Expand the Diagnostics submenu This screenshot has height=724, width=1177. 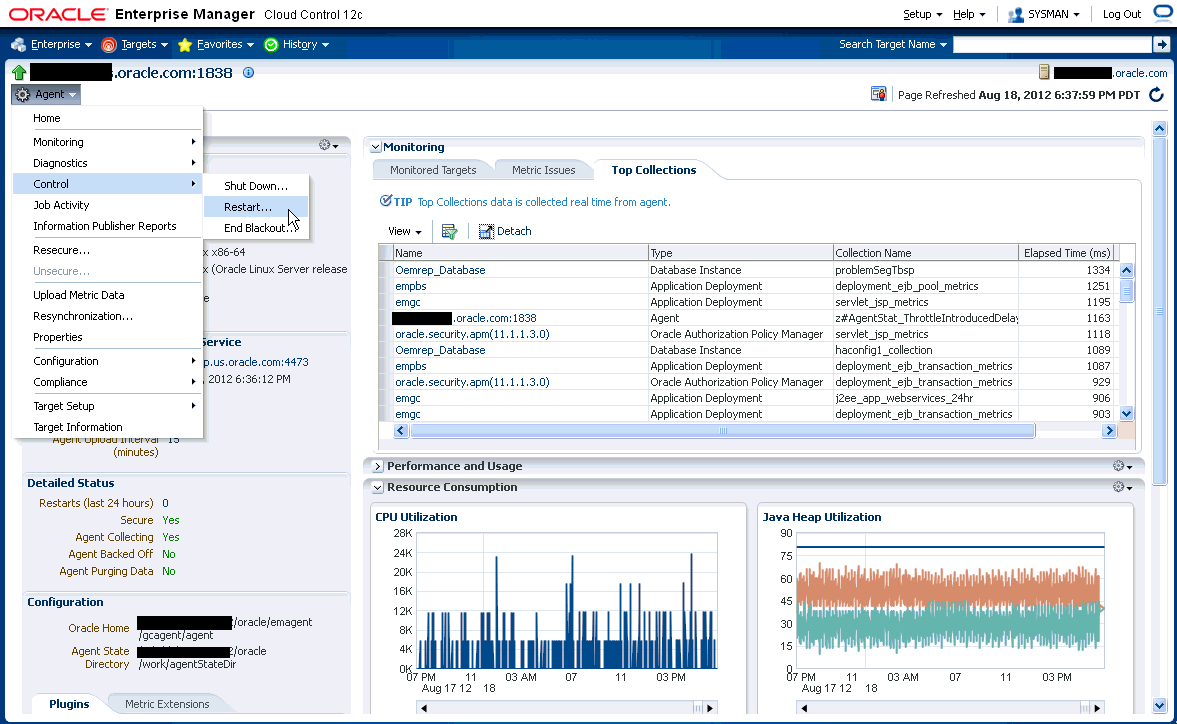click(x=108, y=163)
